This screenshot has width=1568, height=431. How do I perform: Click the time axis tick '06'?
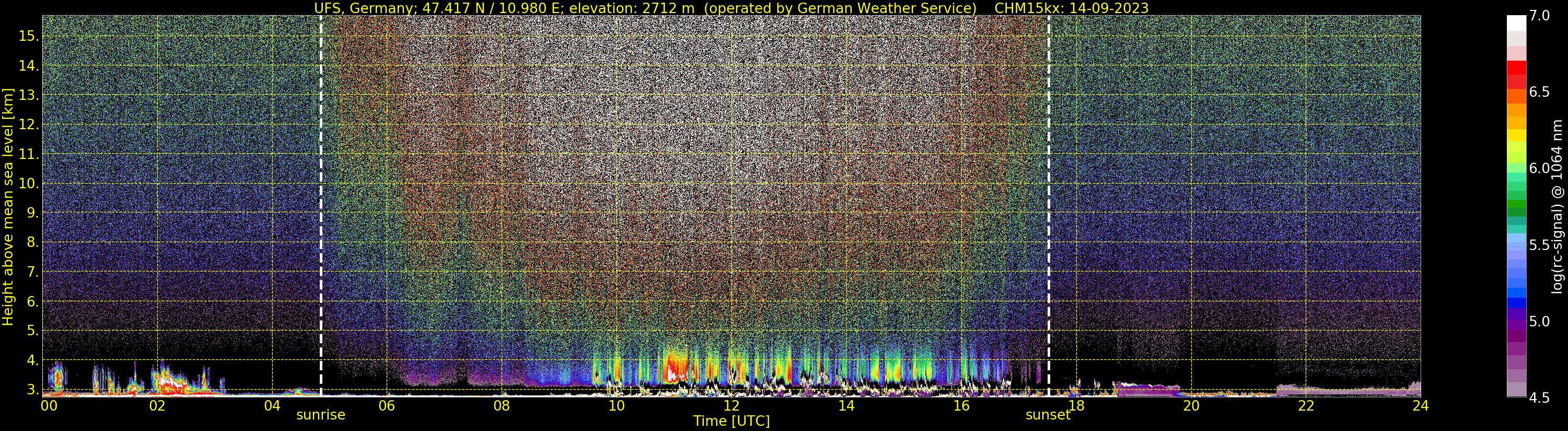click(x=387, y=405)
